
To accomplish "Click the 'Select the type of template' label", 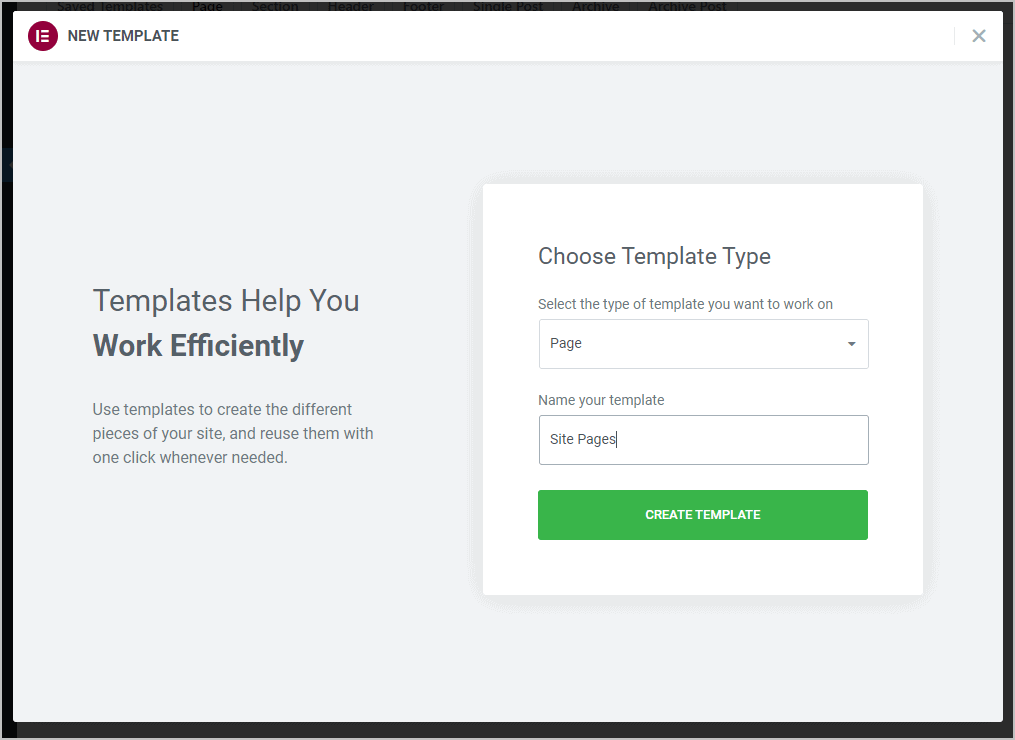I will tap(685, 304).
